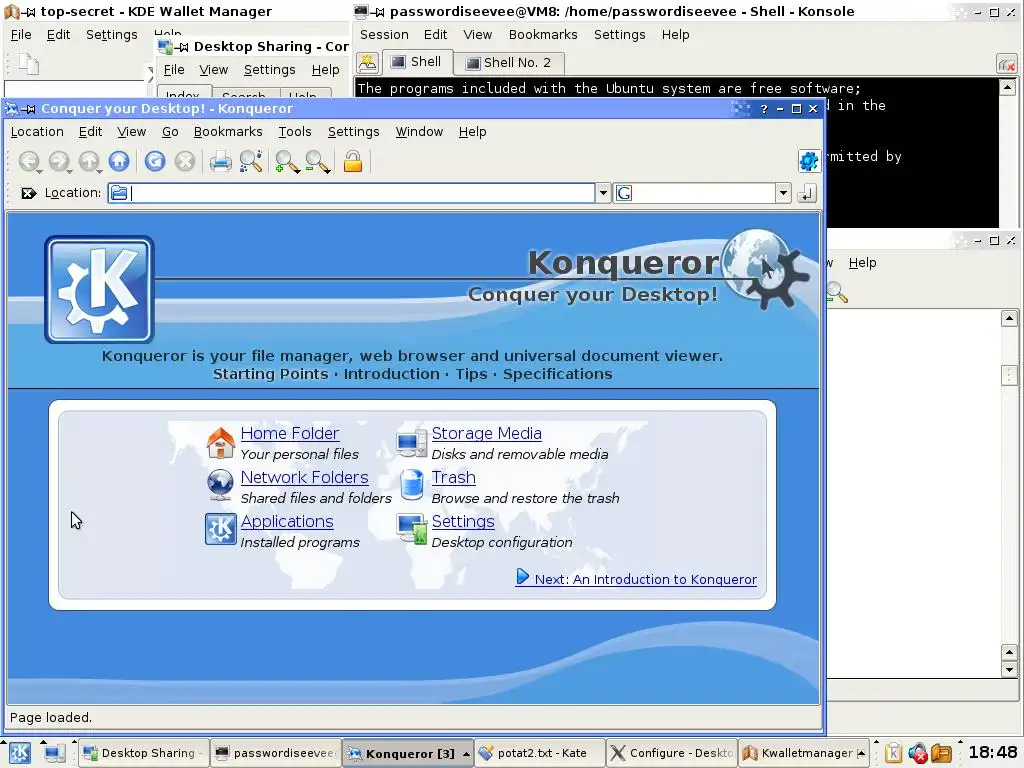Screen dimensions: 1024x768
Task: Click the Google search provider icon
Action: tap(624, 193)
